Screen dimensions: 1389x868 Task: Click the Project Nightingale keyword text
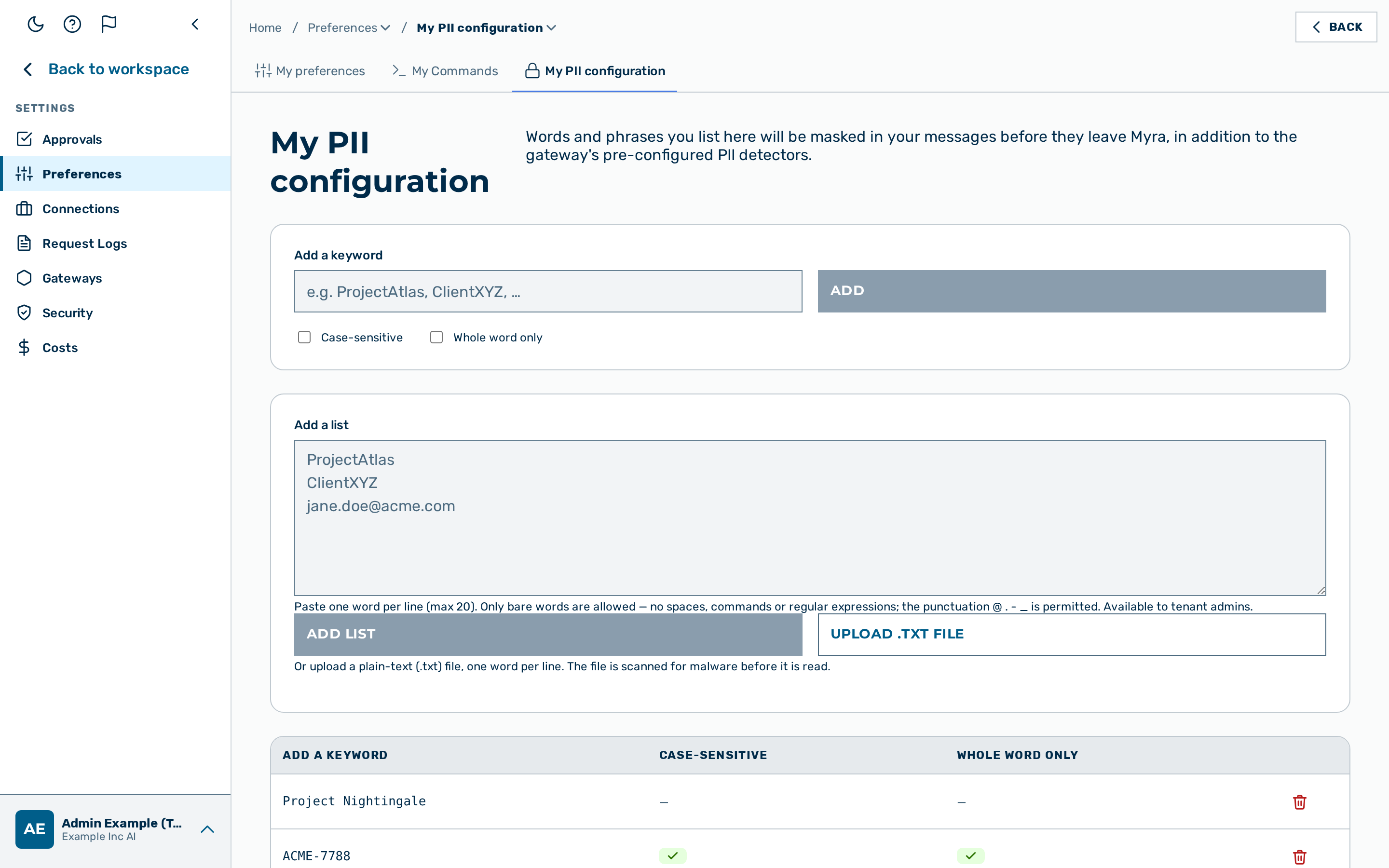(354, 801)
